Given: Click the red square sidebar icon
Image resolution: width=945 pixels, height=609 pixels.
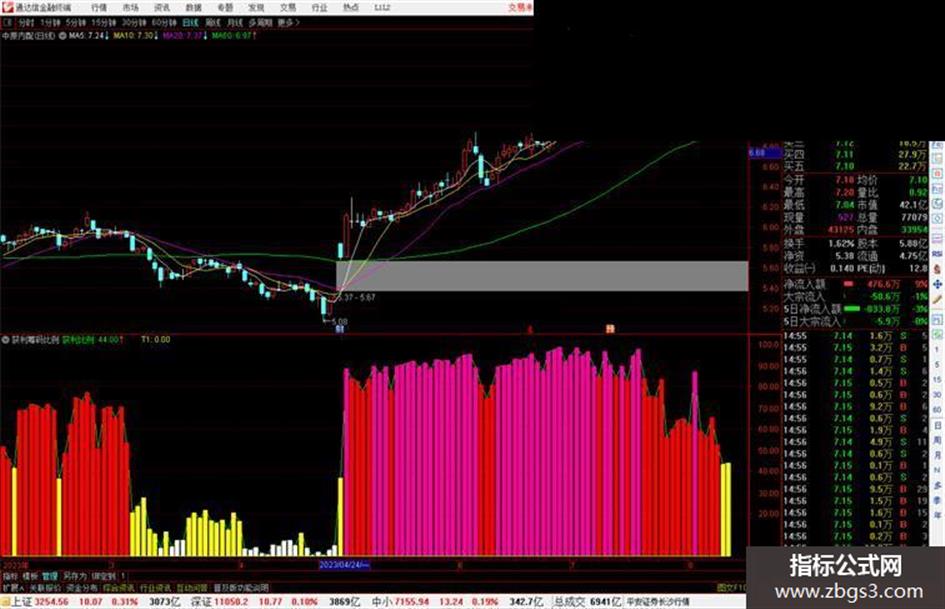Looking at the screenshot, I should pos(937,174).
